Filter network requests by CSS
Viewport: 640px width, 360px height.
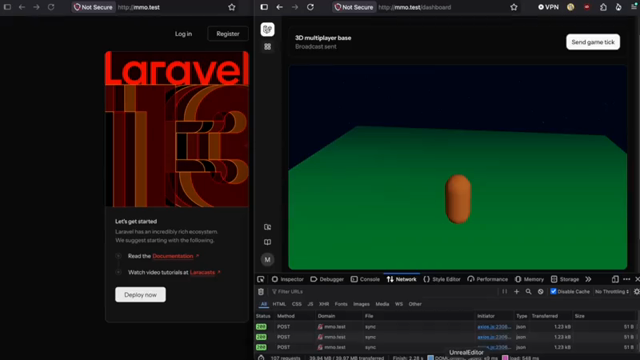[x=297, y=304]
